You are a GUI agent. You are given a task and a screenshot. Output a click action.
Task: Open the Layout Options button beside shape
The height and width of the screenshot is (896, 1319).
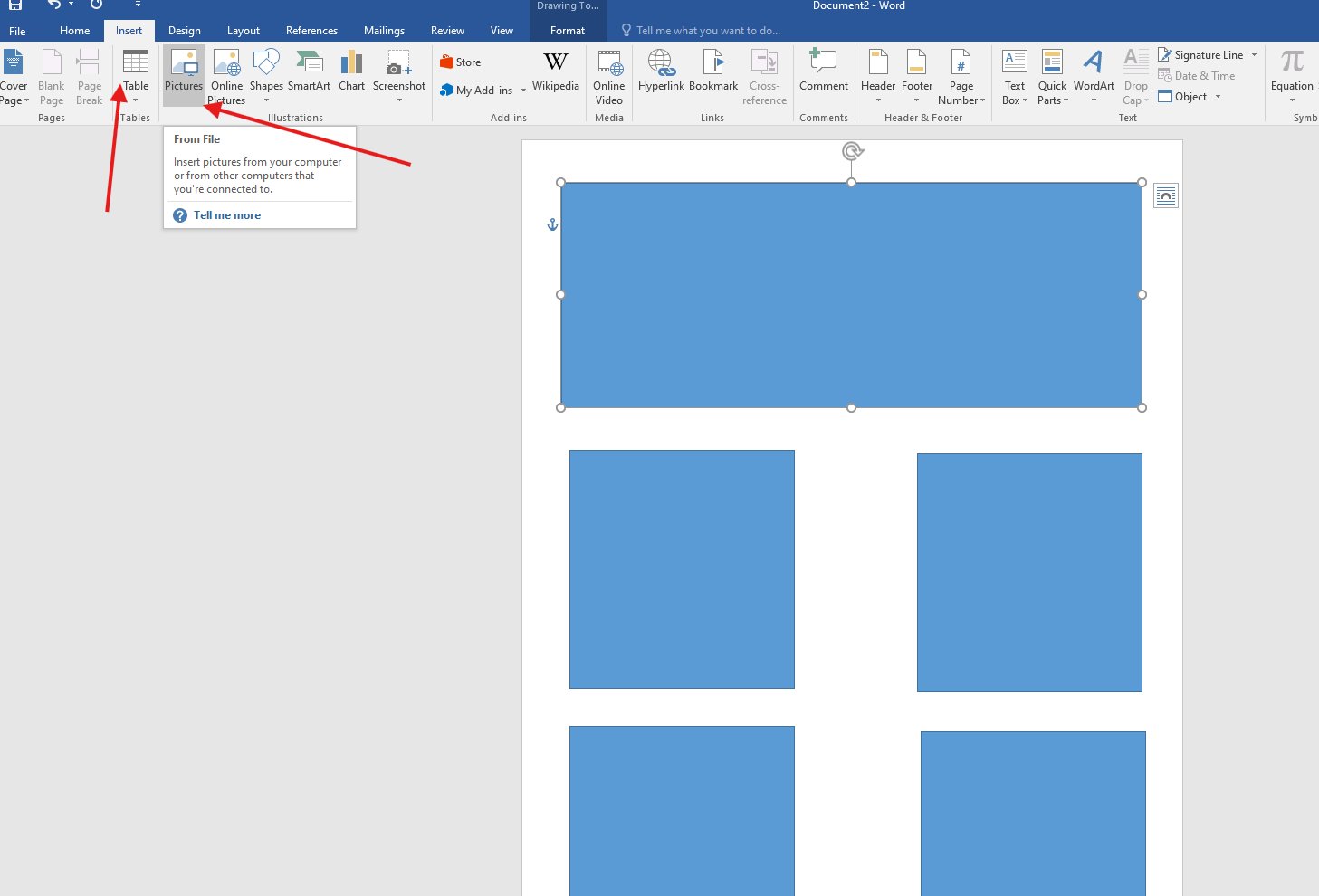[x=1166, y=196]
